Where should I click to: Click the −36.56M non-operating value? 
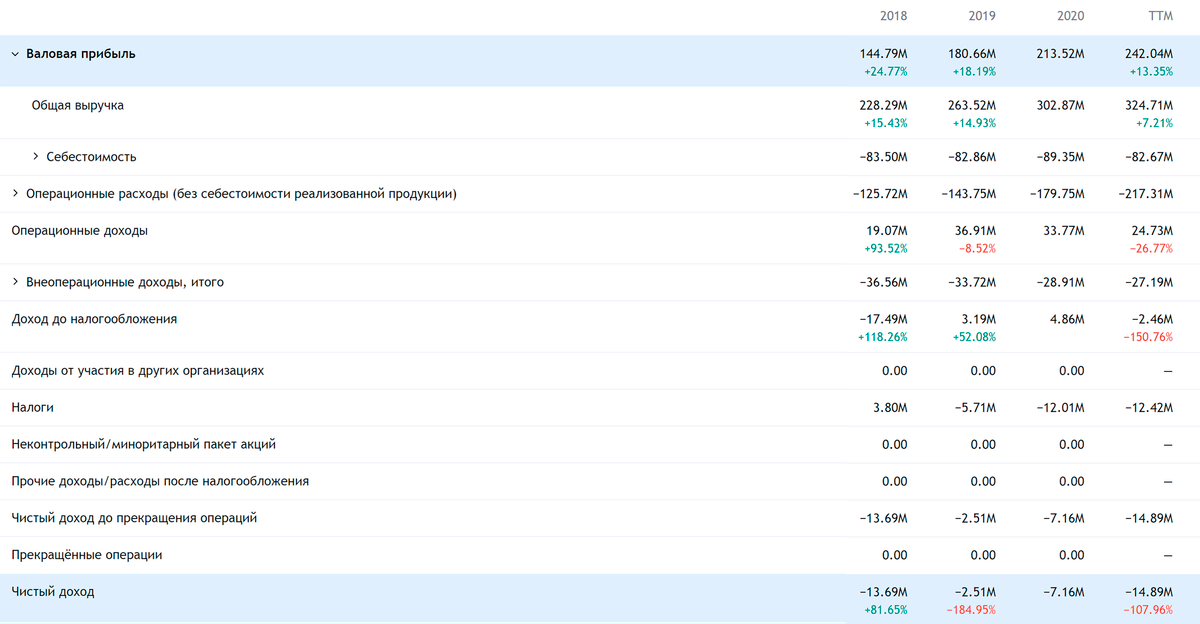(884, 283)
